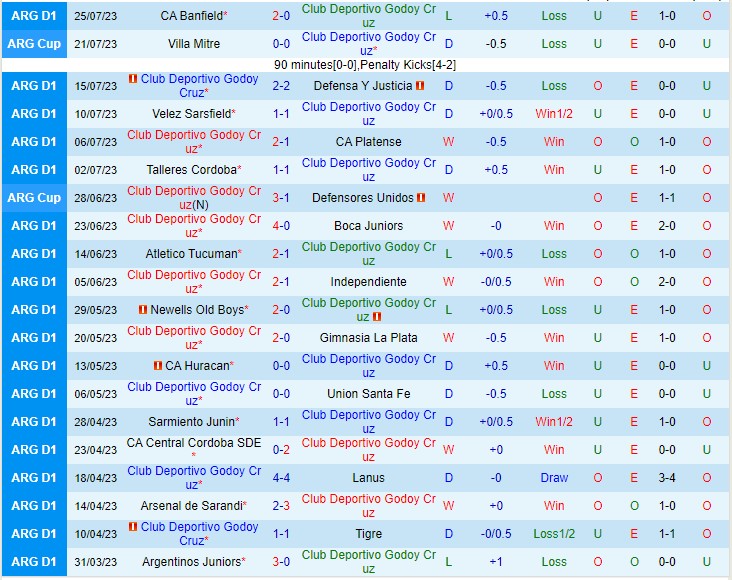
Task: Click 'W' result in CA Platense row
Action: click(448, 142)
